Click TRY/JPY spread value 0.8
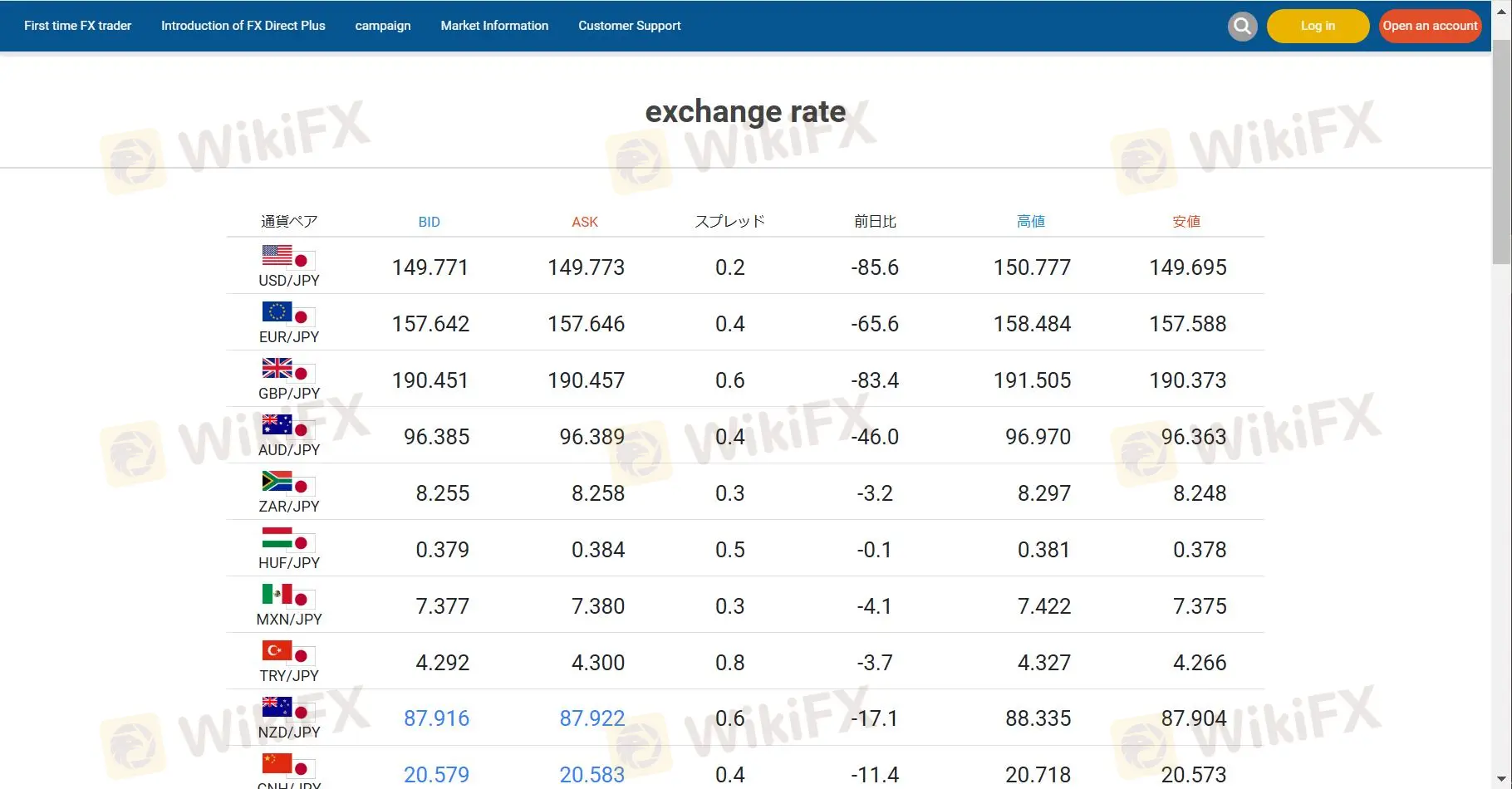 730,663
